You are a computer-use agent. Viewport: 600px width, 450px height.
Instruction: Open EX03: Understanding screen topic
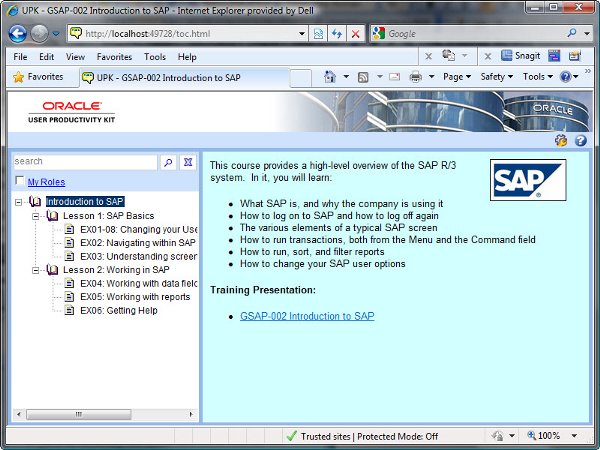click(139, 256)
